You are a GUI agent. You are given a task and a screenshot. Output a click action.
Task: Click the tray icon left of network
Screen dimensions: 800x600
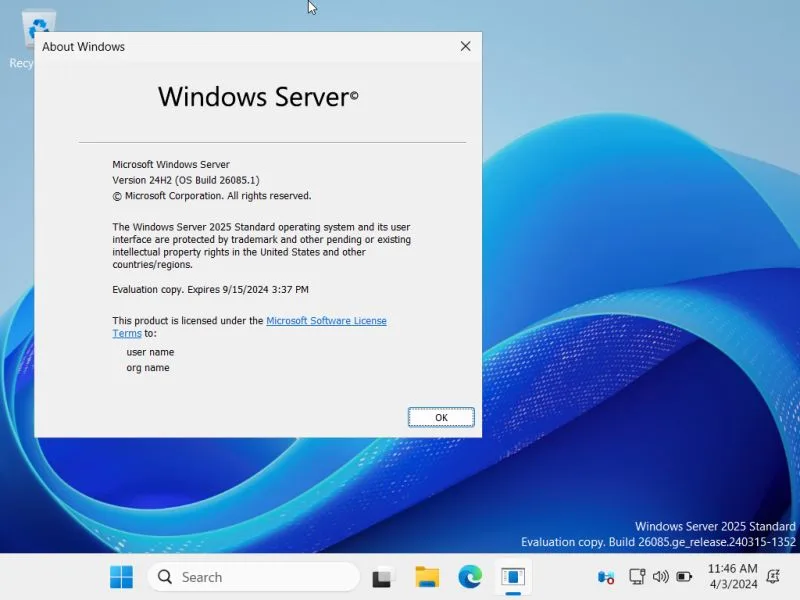[x=606, y=577]
